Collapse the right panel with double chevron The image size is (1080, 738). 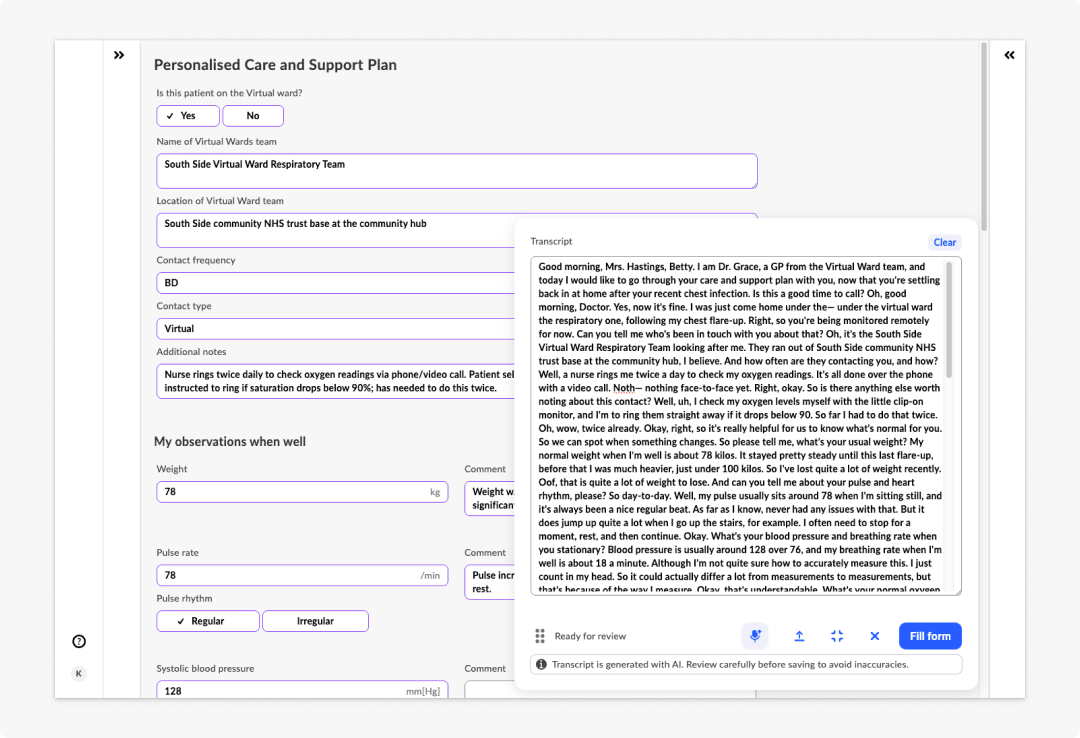click(1009, 55)
